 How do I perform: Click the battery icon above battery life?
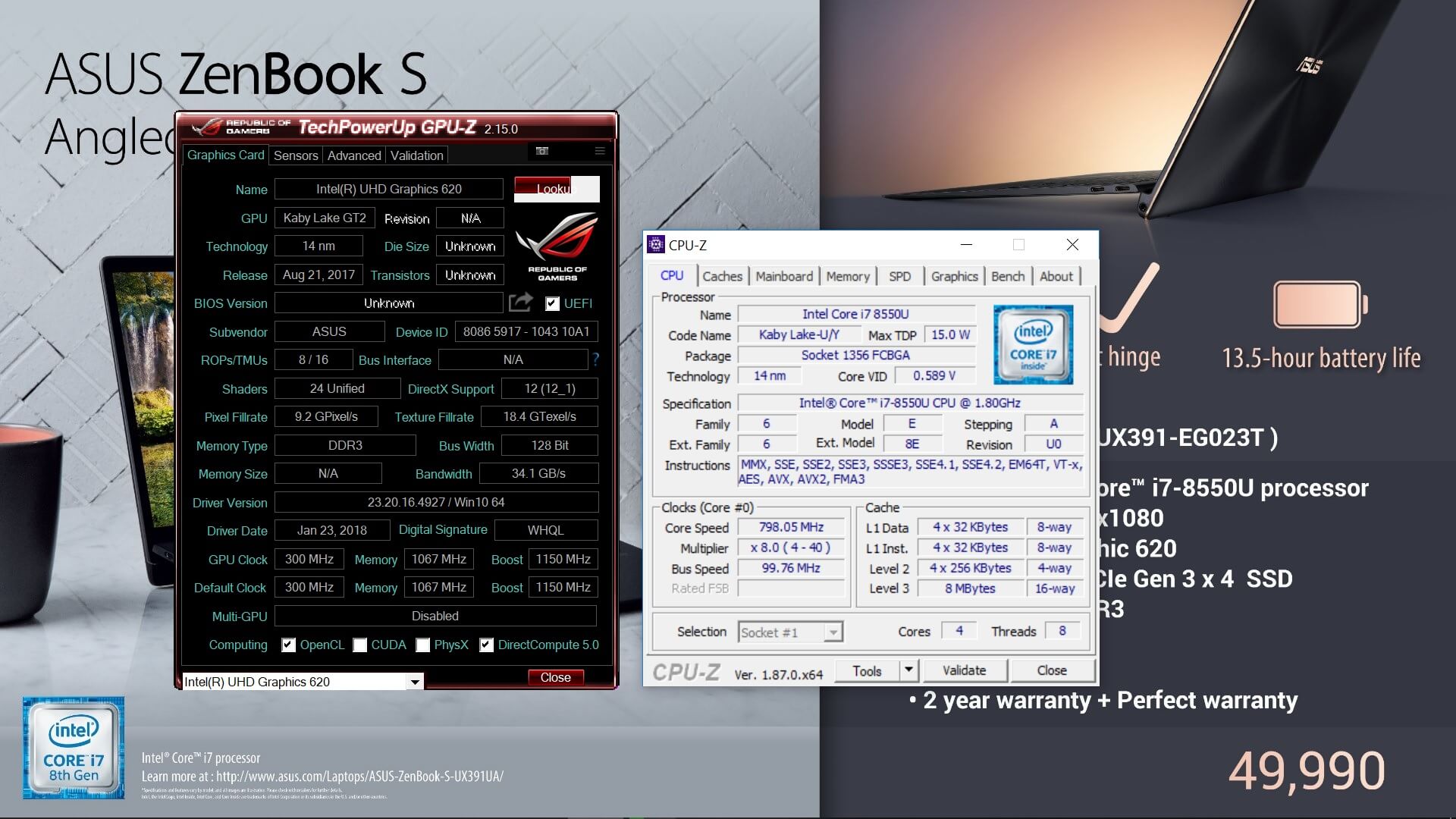[1321, 304]
